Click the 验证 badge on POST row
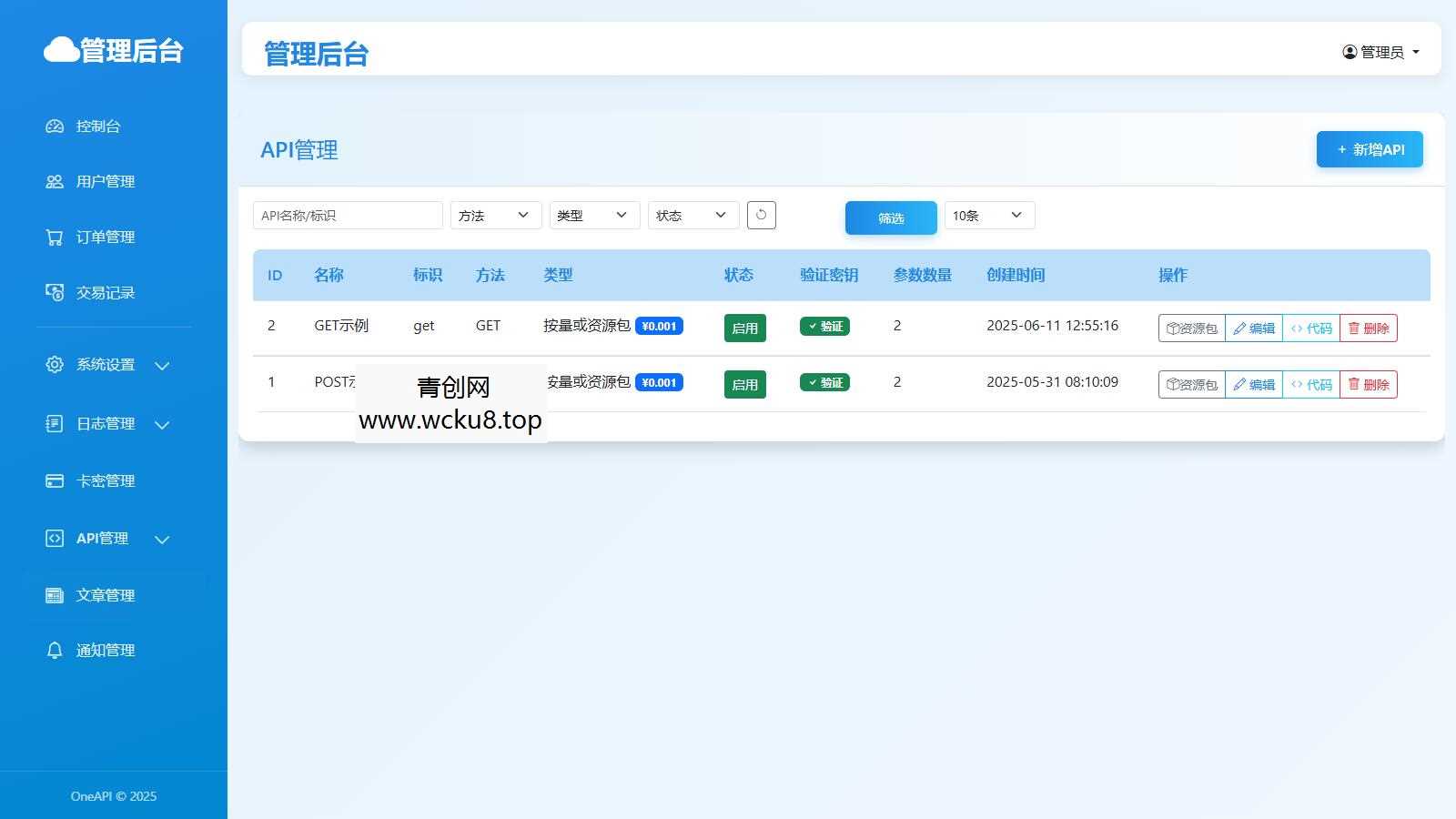The image size is (1456, 819). tap(824, 382)
